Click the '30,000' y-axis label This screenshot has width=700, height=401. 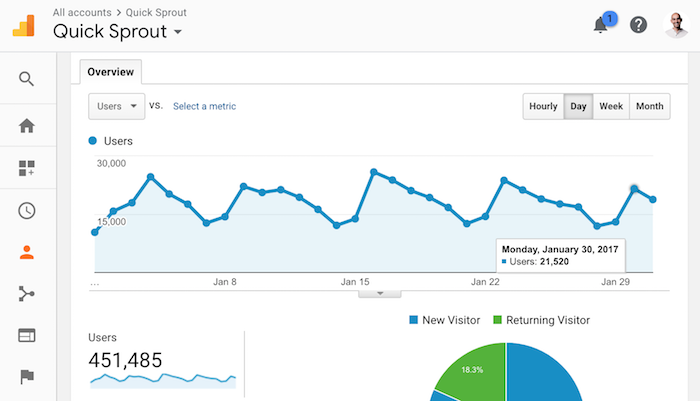click(x=111, y=163)
